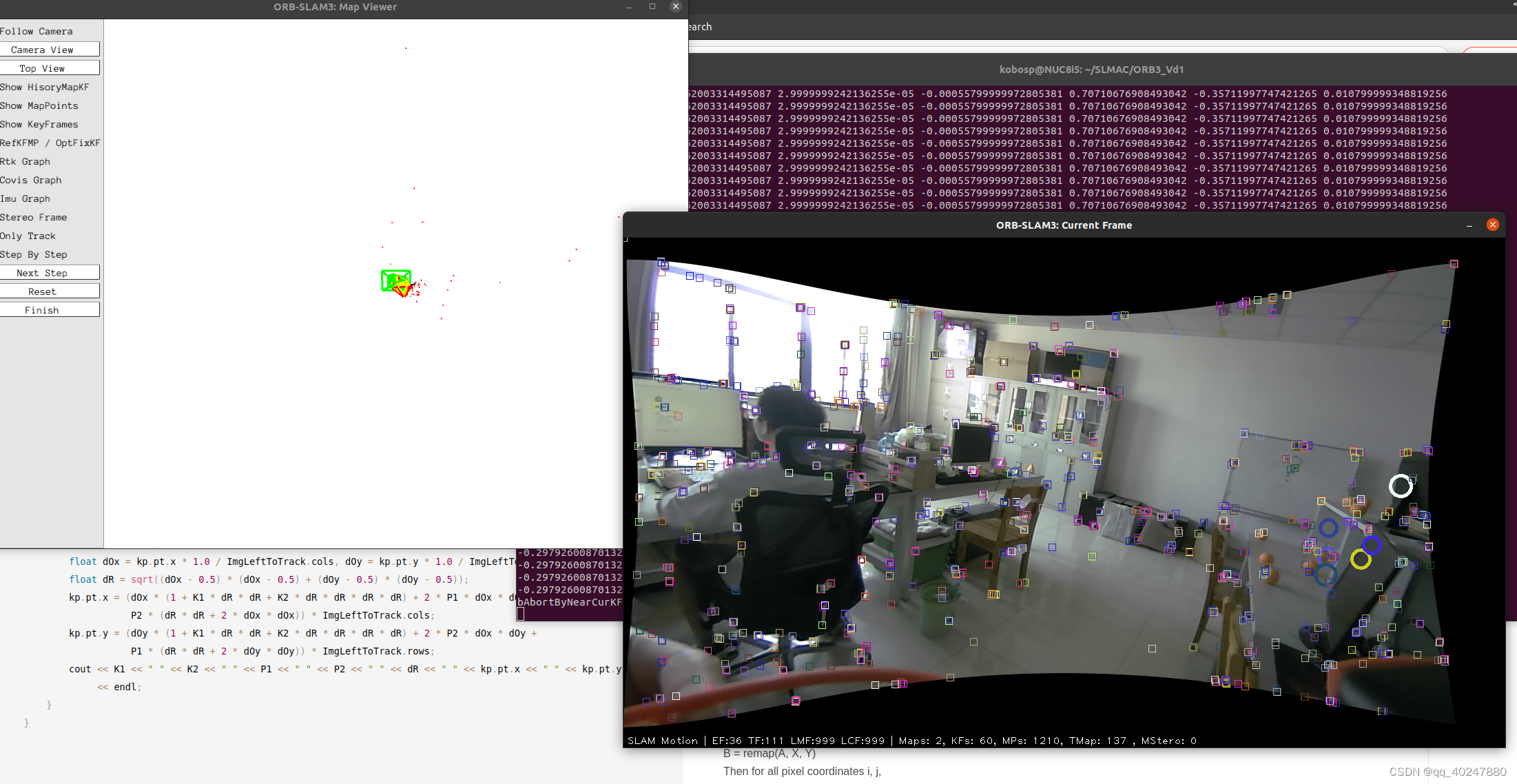The image size is (1517, 784).
Task: Toggle the RefKFMP / OptFixKF option
Action: pos(50,143)
